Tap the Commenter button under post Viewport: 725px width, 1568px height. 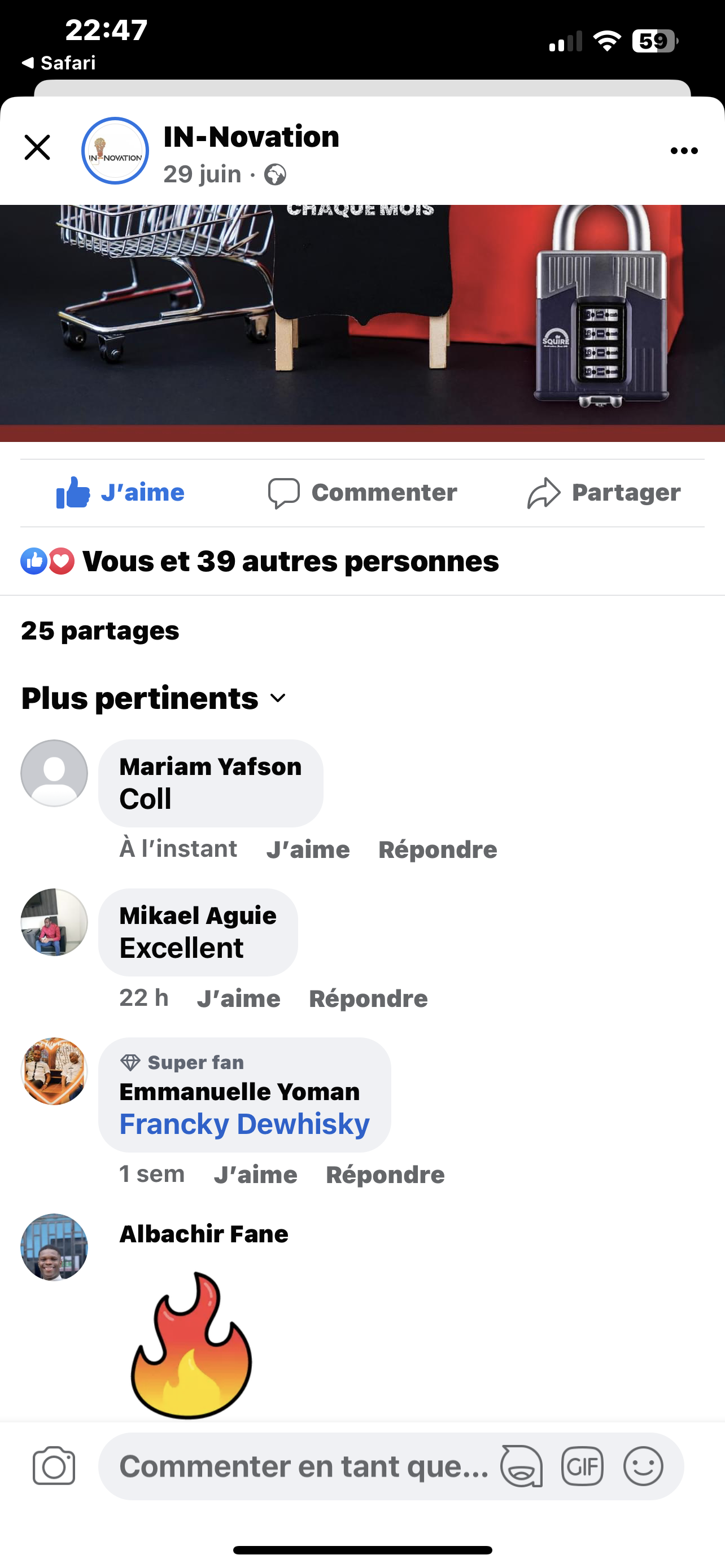point(363,492)
